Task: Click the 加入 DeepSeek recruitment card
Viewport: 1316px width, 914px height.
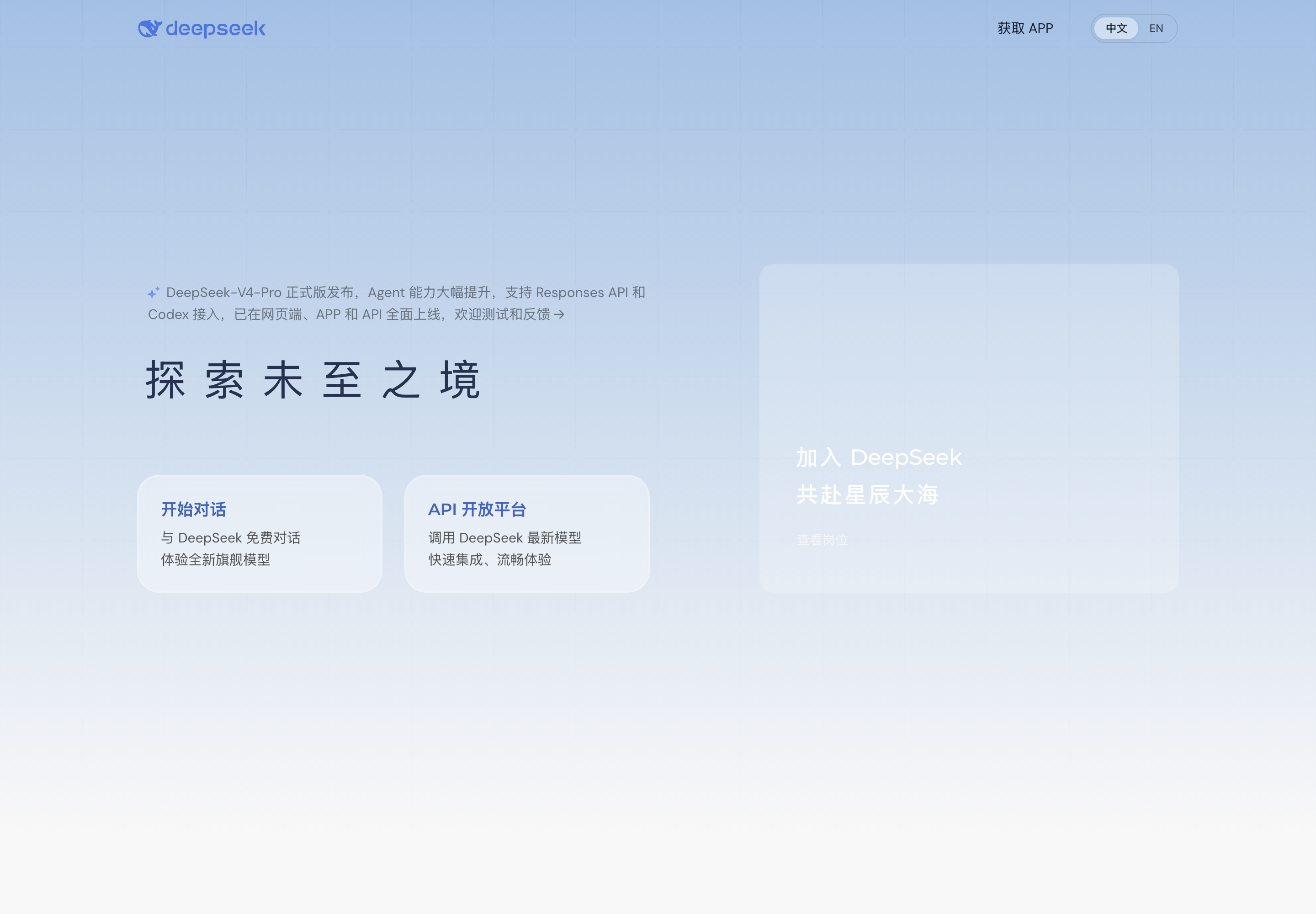Action: pyautogui.click(x=969, y=428)
